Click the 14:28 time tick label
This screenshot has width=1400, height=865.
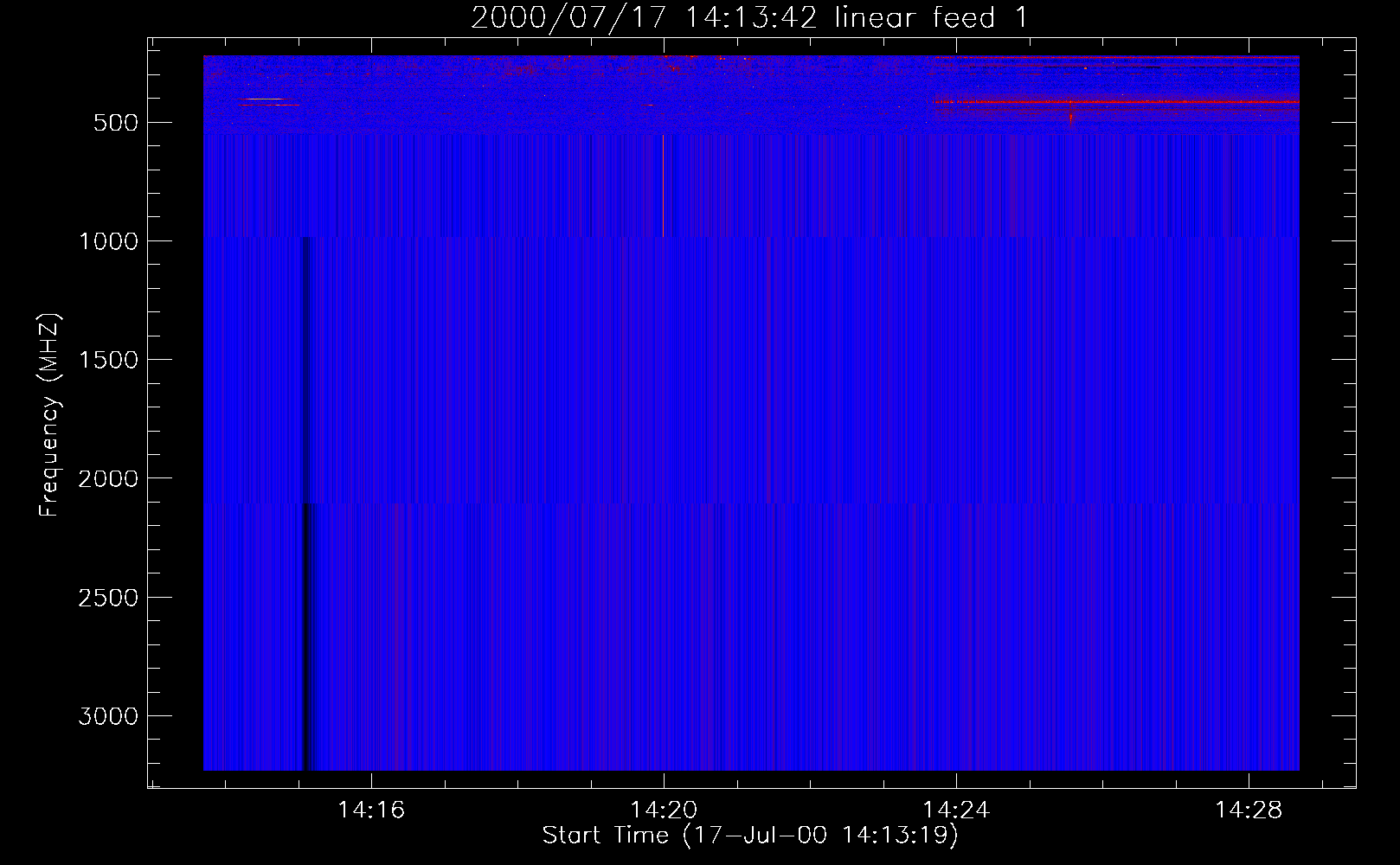click(1249, 811)
